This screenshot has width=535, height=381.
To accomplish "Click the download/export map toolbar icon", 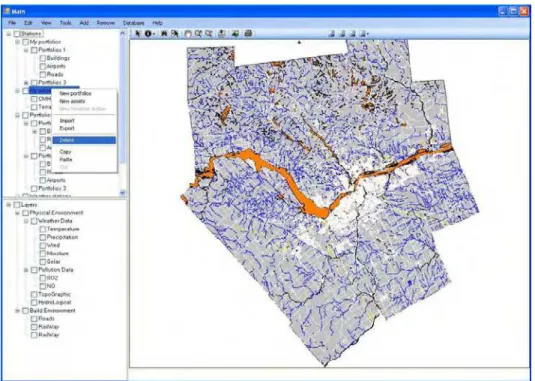I will [222, 33].
